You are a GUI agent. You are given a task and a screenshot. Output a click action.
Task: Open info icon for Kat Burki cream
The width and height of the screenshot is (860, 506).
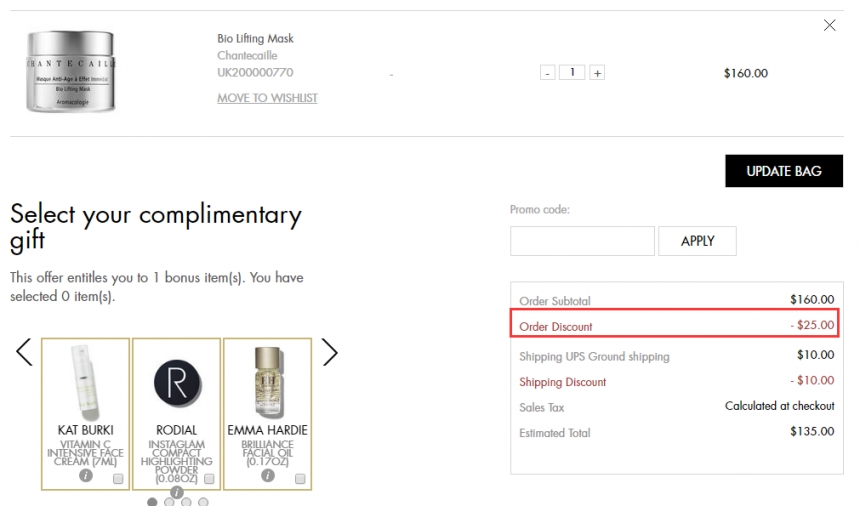[86, 476]
